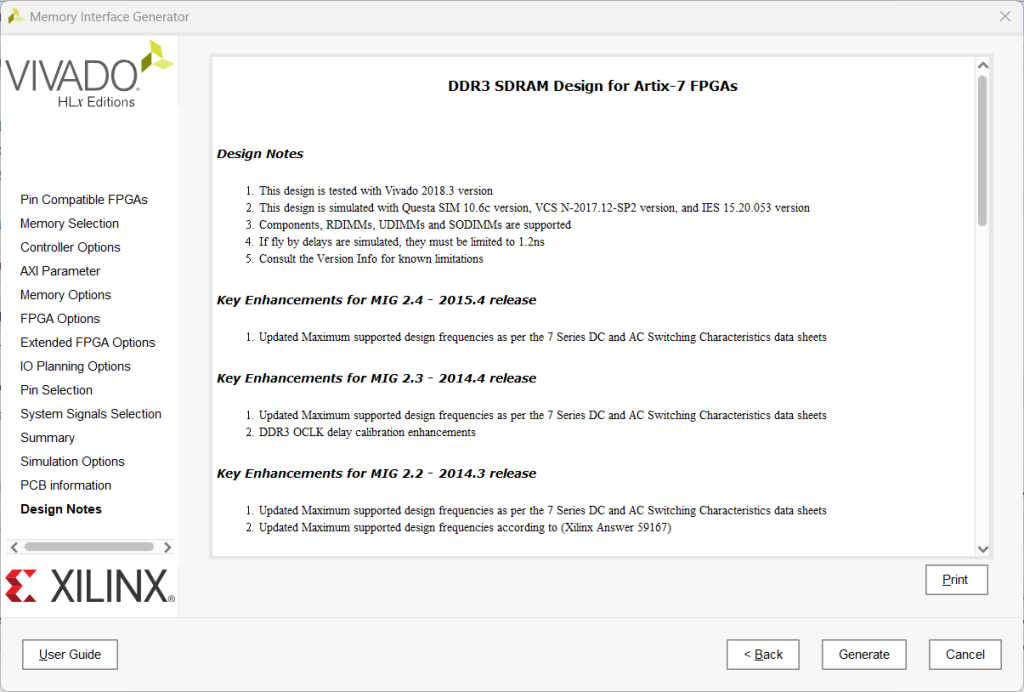Go back with the Back button
Viewport: 1024px width, 692px height.
[763, 655]
